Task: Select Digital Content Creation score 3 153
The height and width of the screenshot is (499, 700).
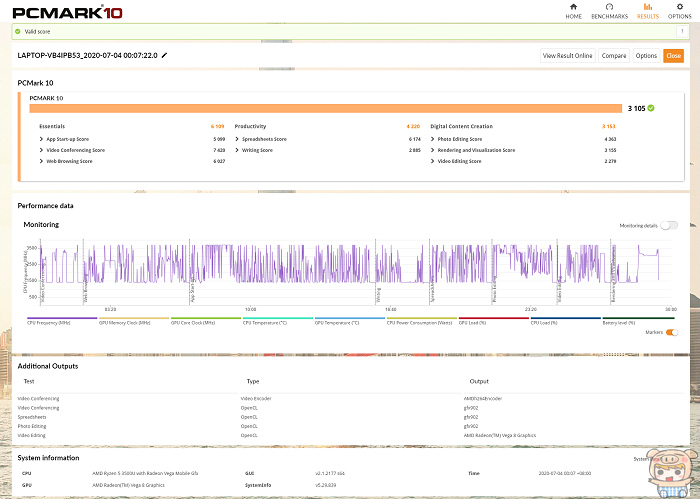Action: pyautogui.click(x=608, y=126)
